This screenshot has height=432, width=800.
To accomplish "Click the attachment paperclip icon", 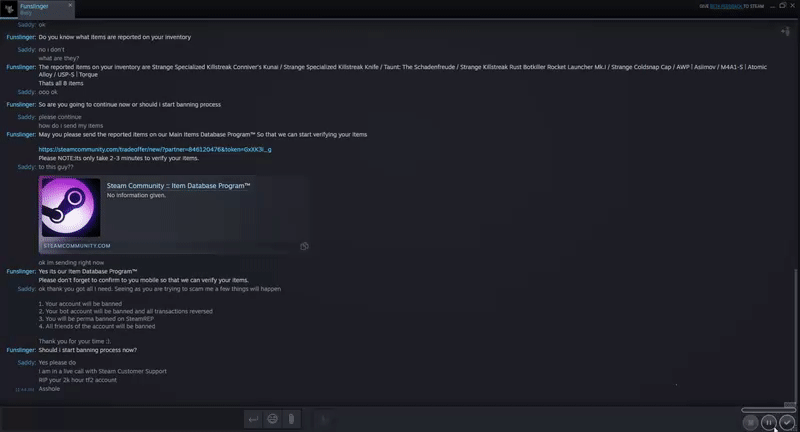I will click(291, 419).
